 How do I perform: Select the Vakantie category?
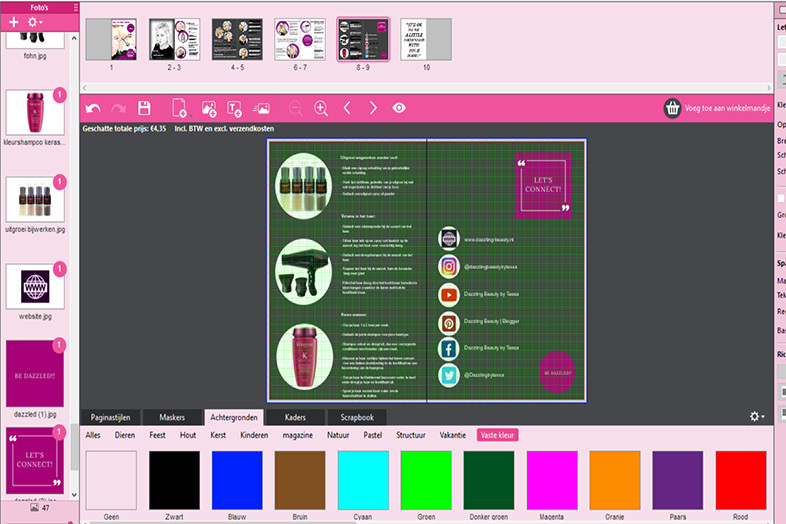click(x=453, y=435)
